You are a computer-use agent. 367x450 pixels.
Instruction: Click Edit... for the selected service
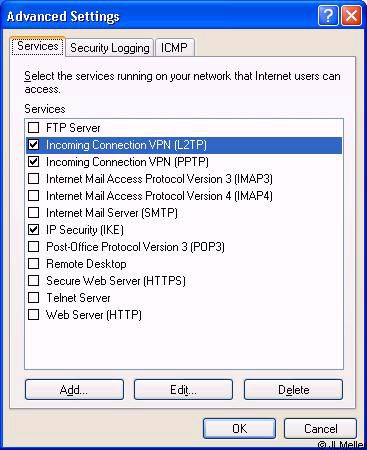[x=183, y=390]
